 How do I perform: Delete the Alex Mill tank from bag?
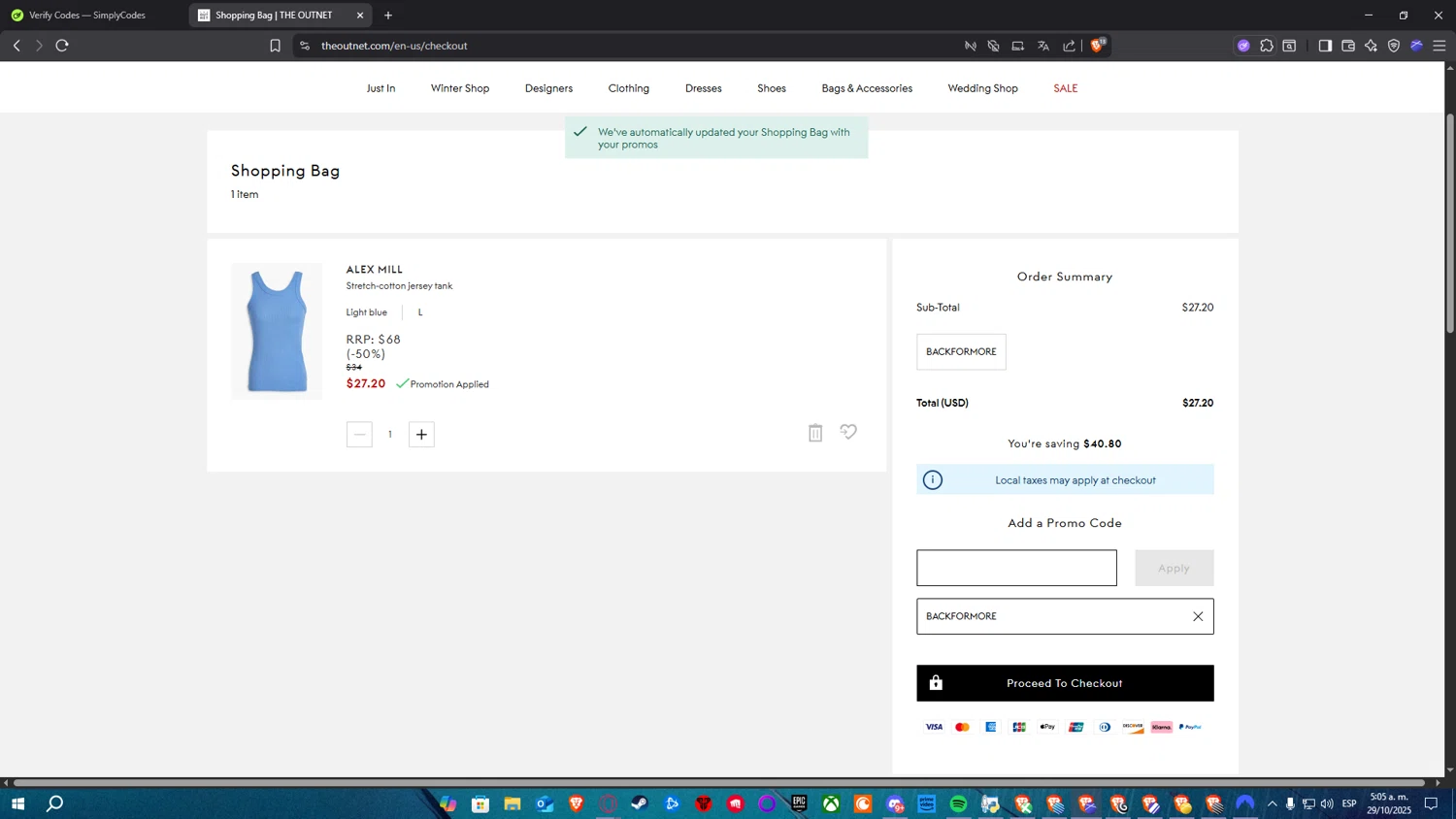(815, 433)
